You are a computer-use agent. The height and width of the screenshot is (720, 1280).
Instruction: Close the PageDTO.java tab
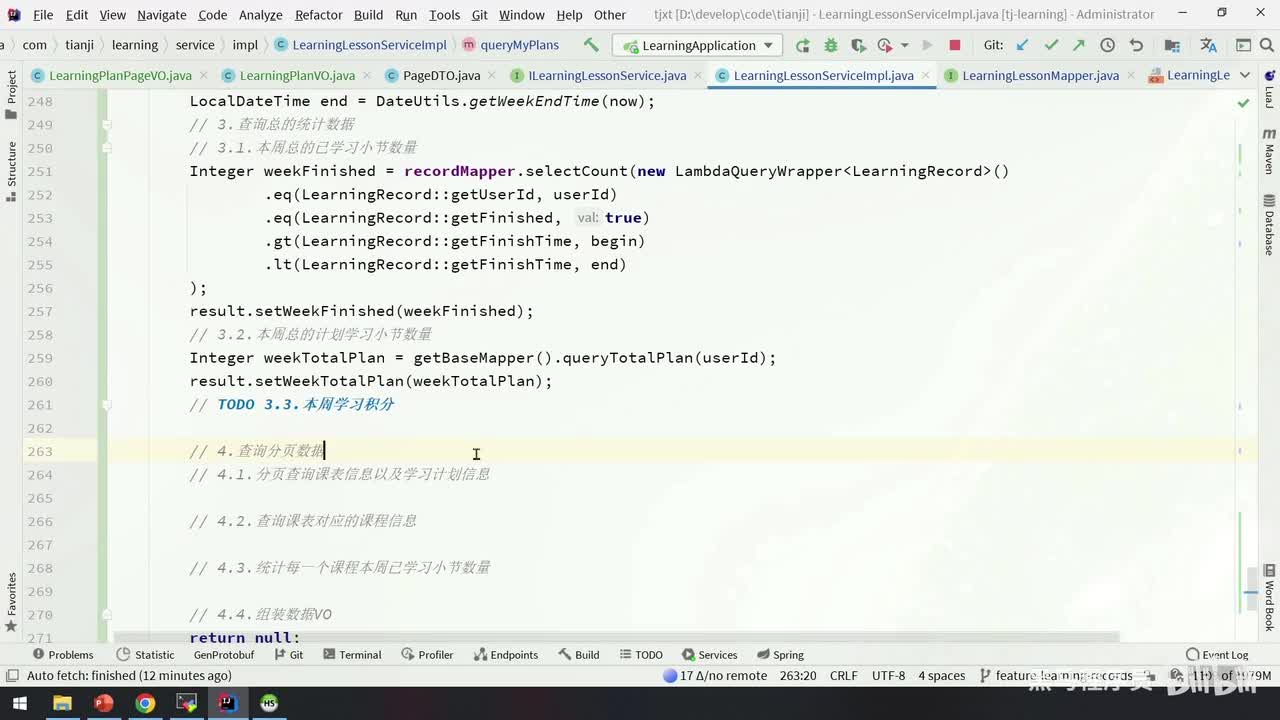pos(491,75)
